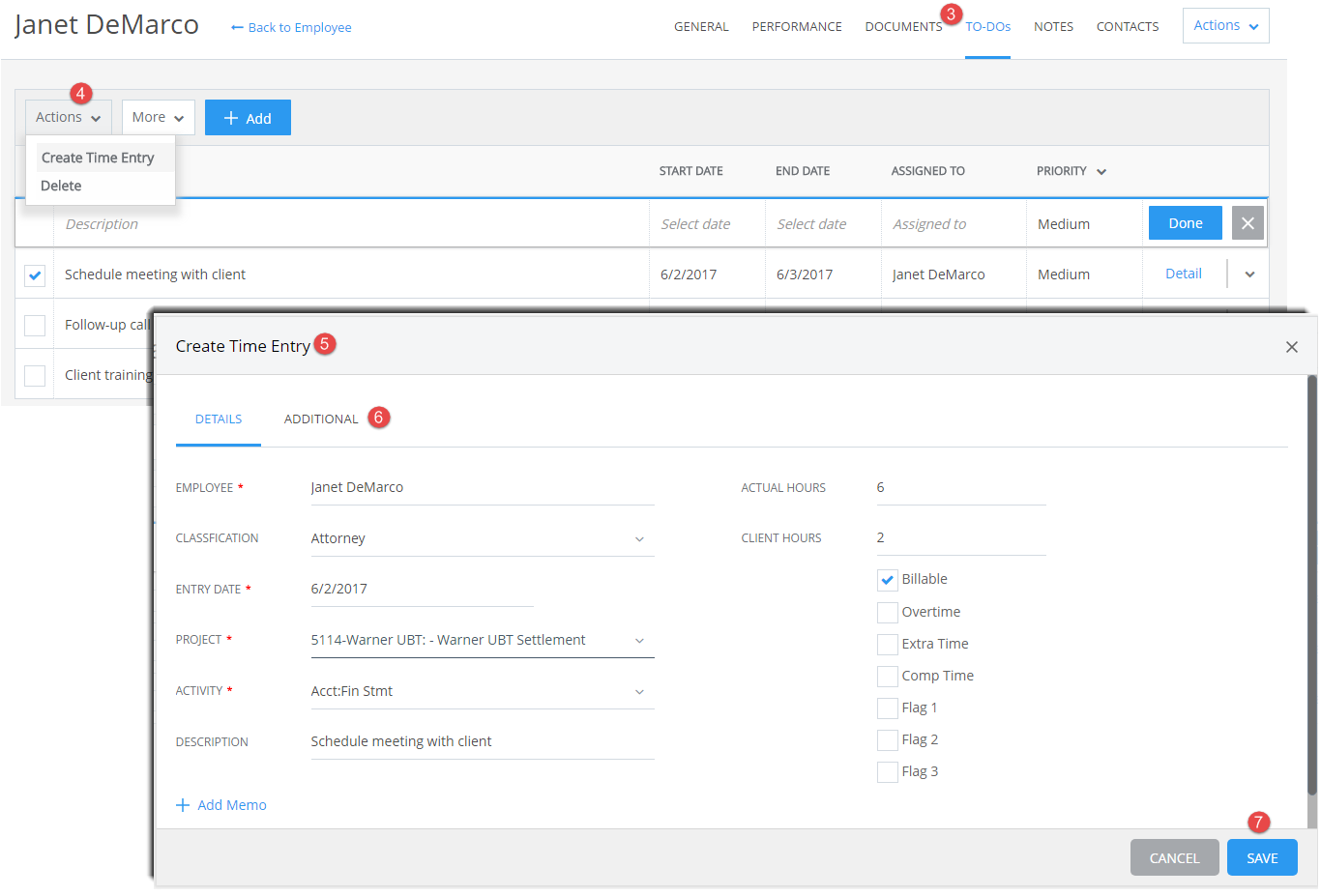Go Back to Employee link

pyautogui.click(x=300, y=28)
